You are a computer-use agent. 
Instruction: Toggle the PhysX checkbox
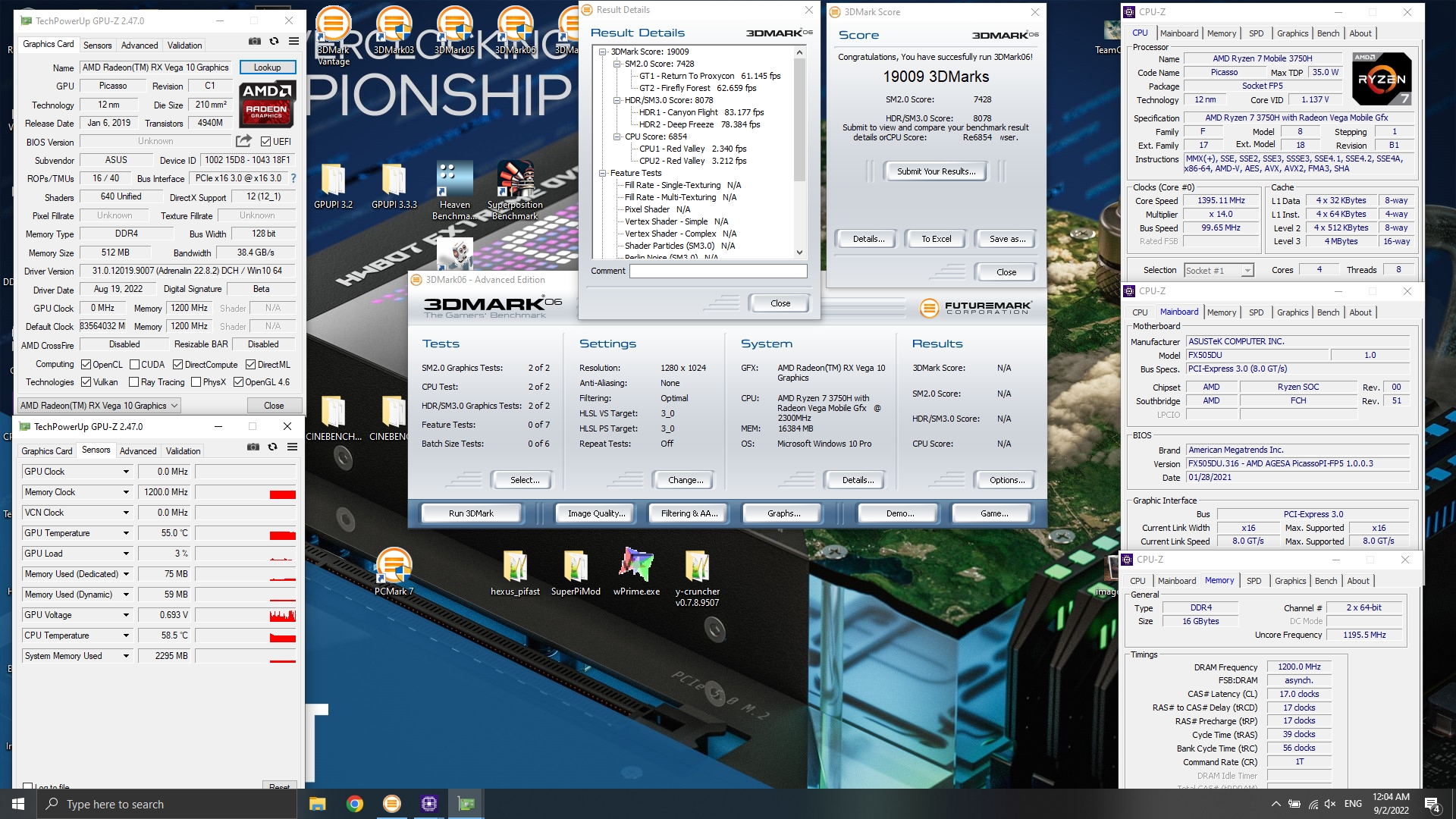(196, 382)
